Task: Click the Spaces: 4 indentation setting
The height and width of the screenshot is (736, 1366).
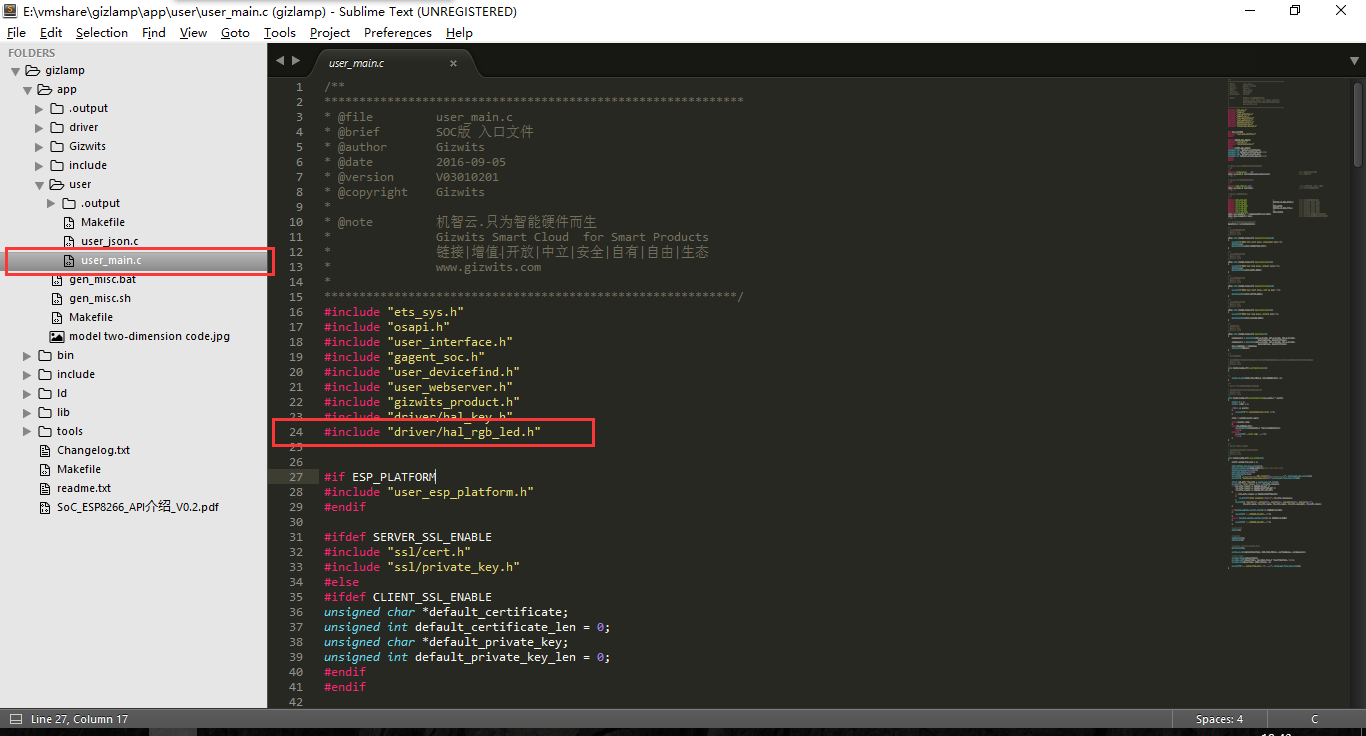Action: (1219, 719)
